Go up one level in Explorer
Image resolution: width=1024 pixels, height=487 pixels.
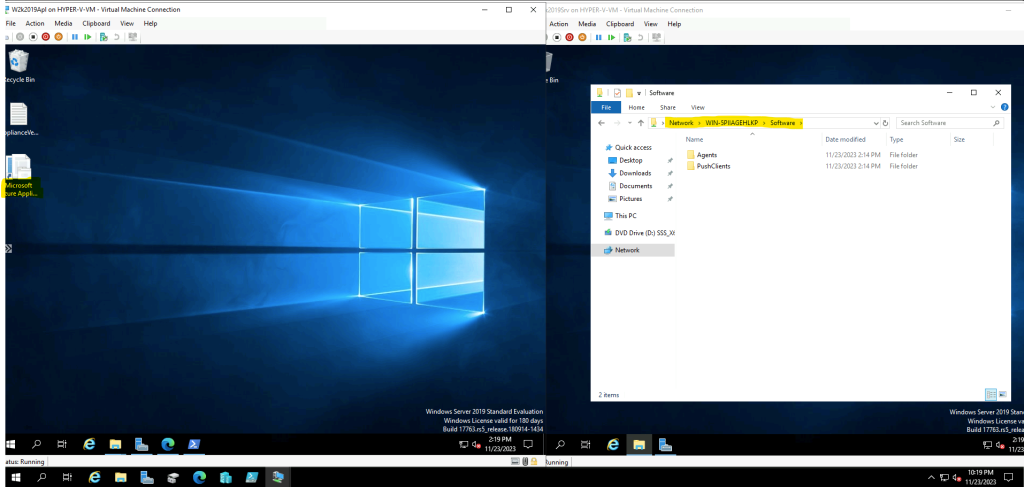[x=641, y=123]
